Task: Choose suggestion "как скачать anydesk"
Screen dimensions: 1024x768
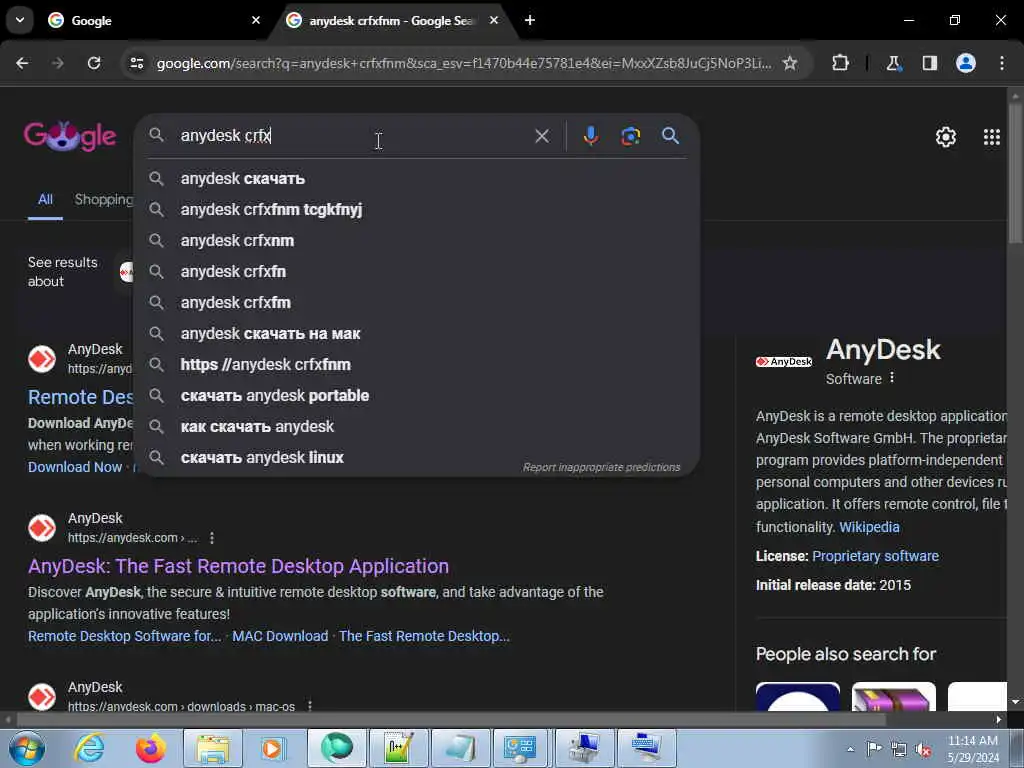Action: click(417, 426)
